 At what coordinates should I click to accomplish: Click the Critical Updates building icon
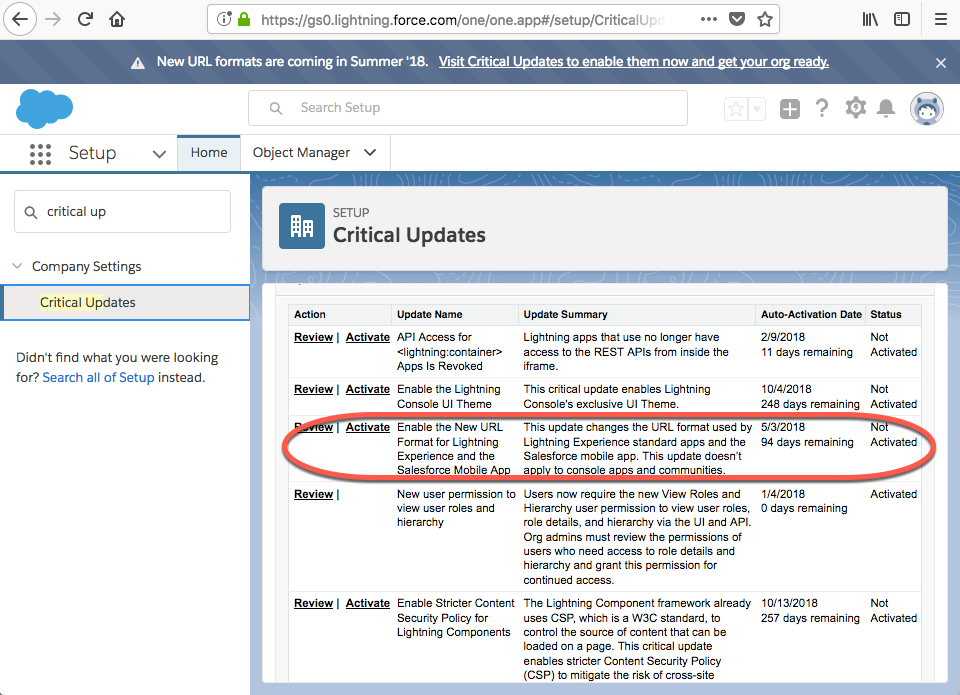(x=302, y=226)
